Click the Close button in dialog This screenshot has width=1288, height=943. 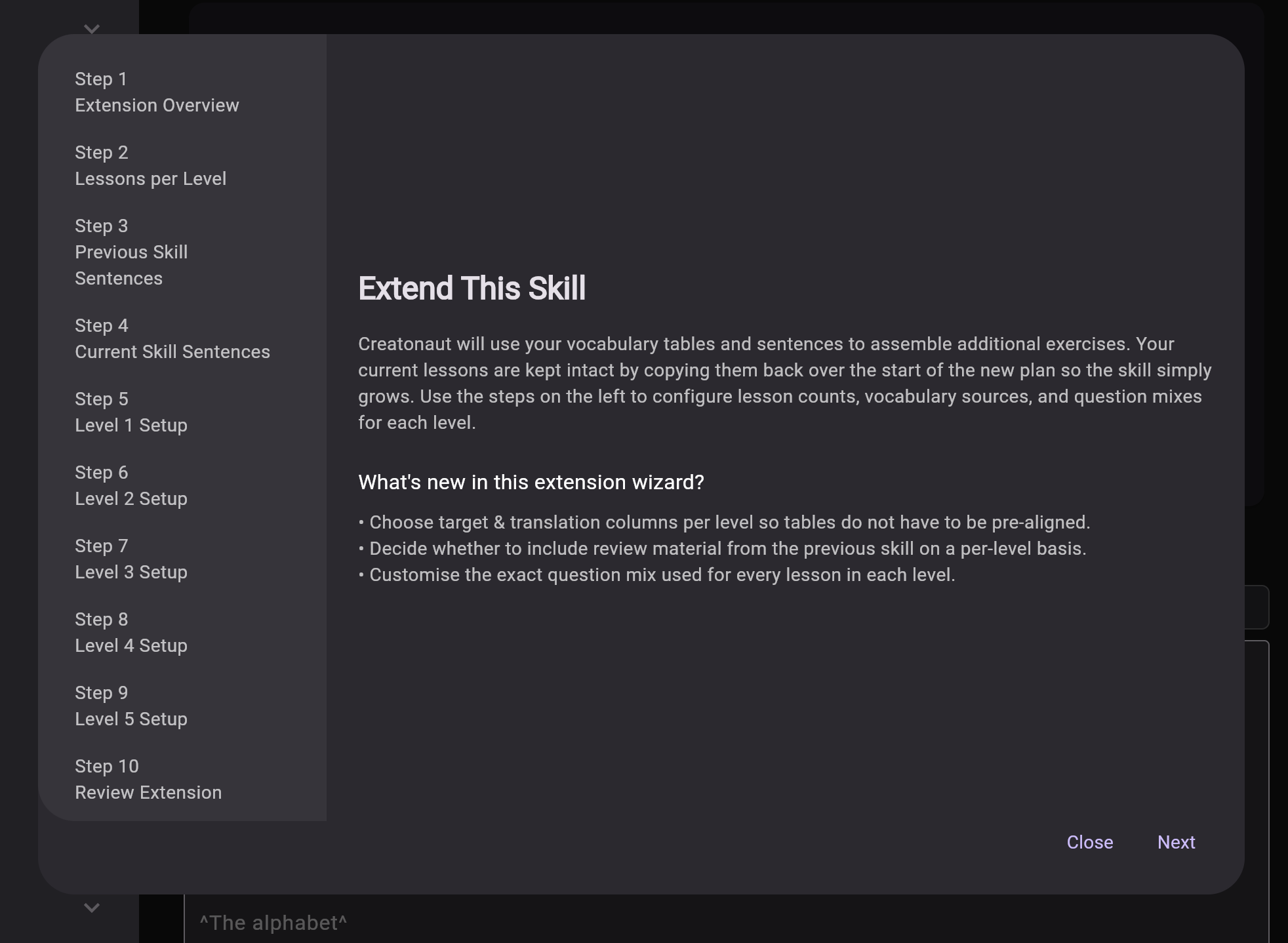pyautogui.click(x=1089, y=842)
